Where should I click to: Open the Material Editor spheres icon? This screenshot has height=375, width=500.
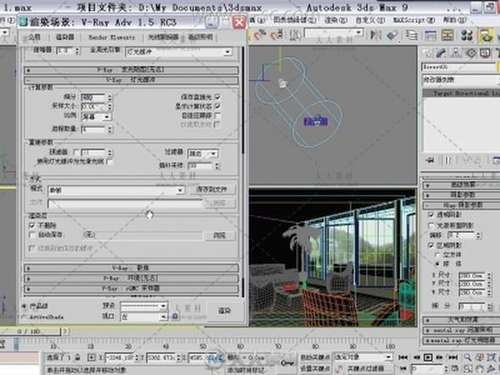click(467, 35)
